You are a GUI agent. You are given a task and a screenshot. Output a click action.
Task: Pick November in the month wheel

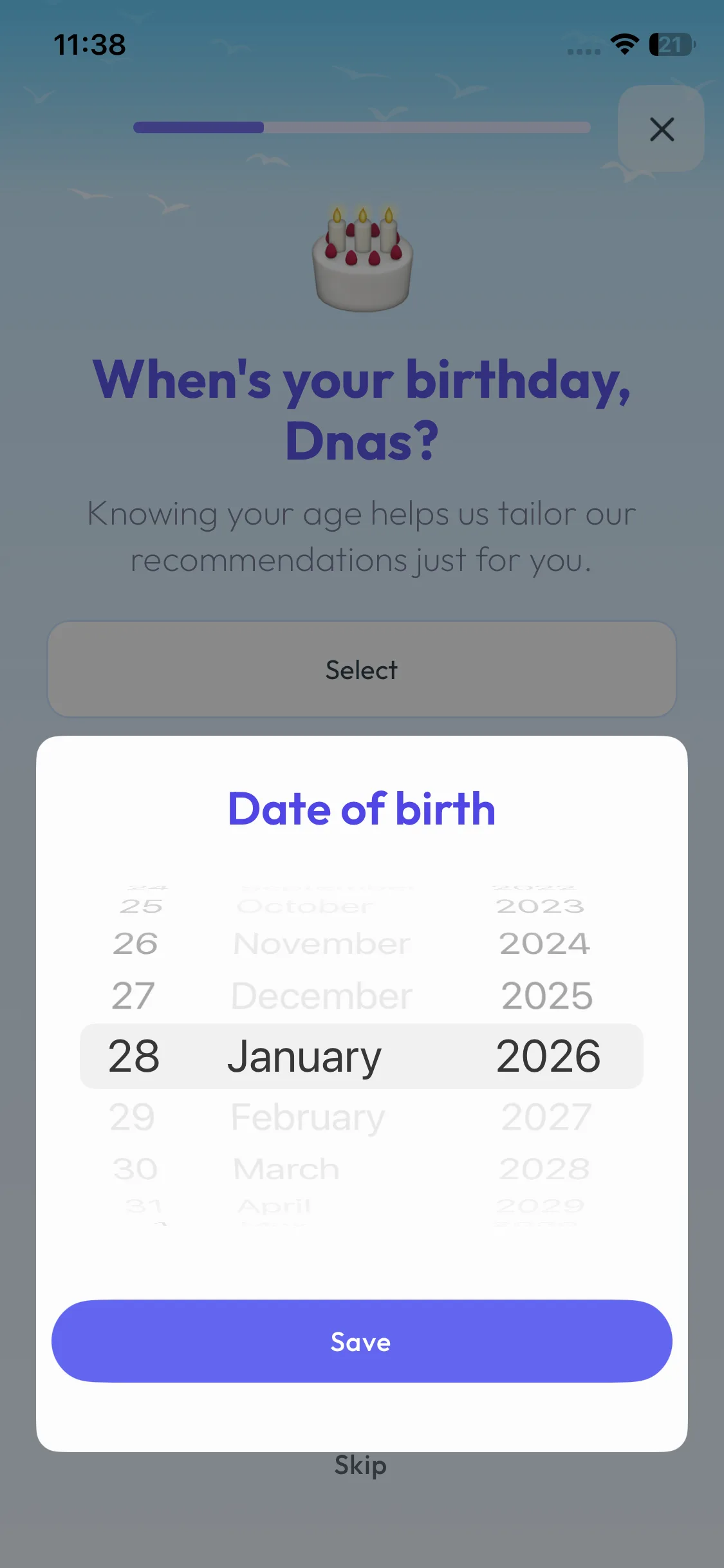[321, 944]
